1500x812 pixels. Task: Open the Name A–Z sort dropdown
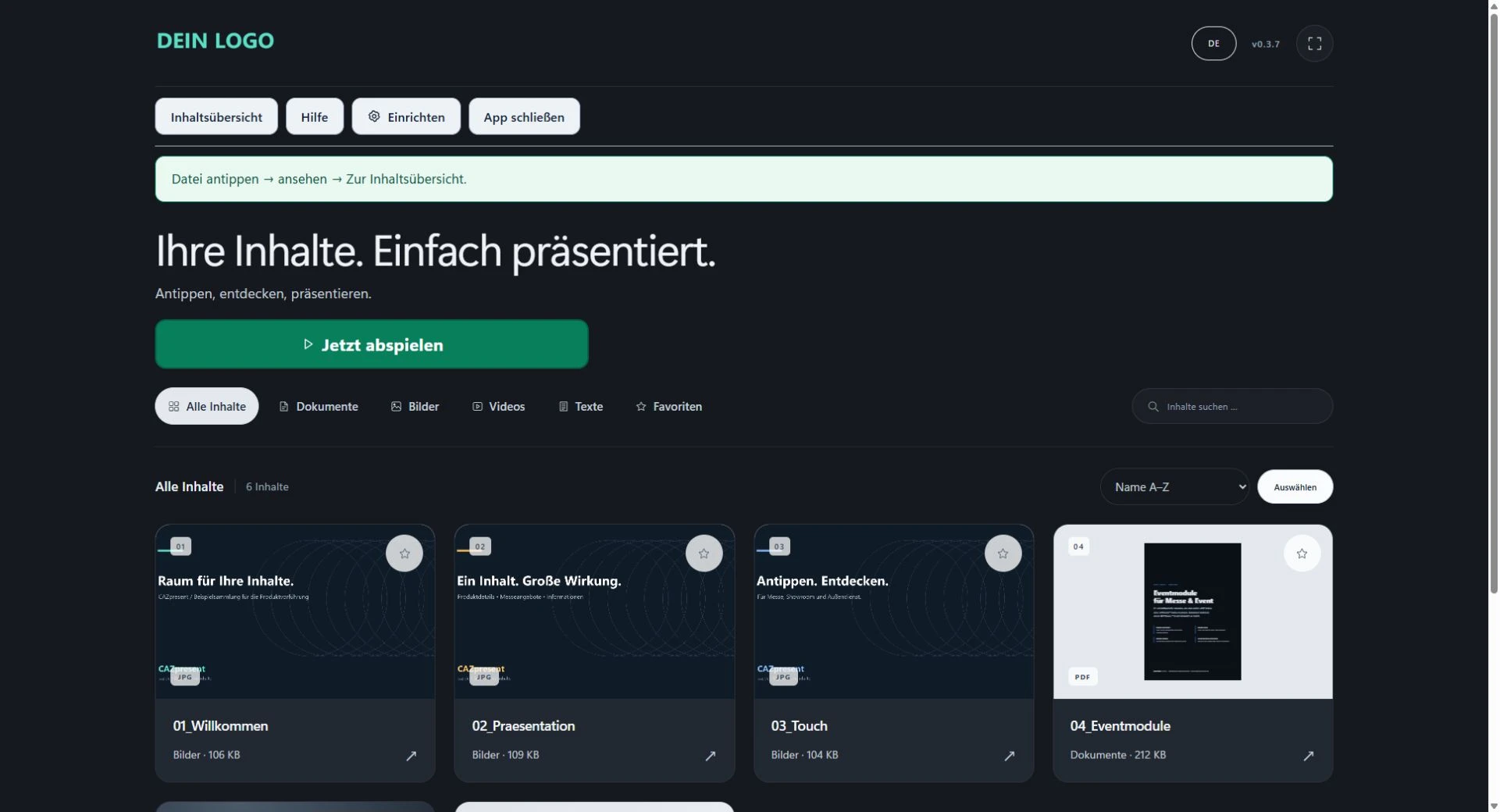point(1174,487)
